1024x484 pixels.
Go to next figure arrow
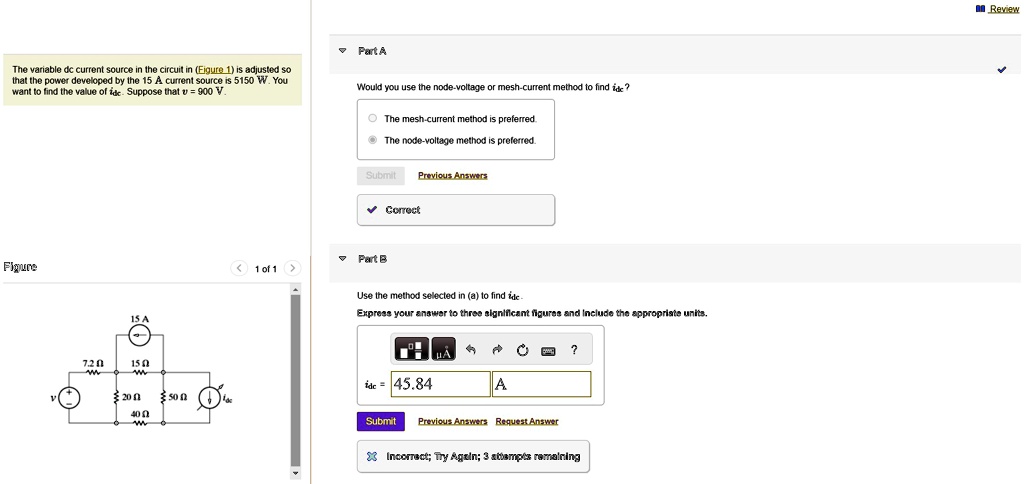click(293, 268)
